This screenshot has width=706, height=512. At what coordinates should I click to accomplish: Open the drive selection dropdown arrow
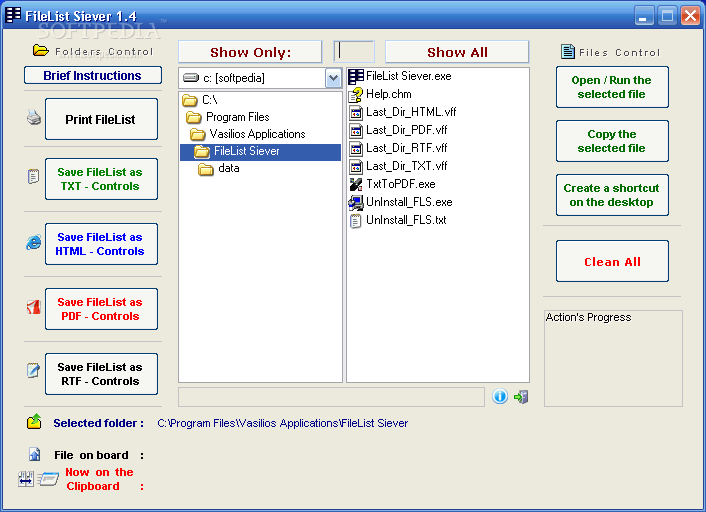333,78
